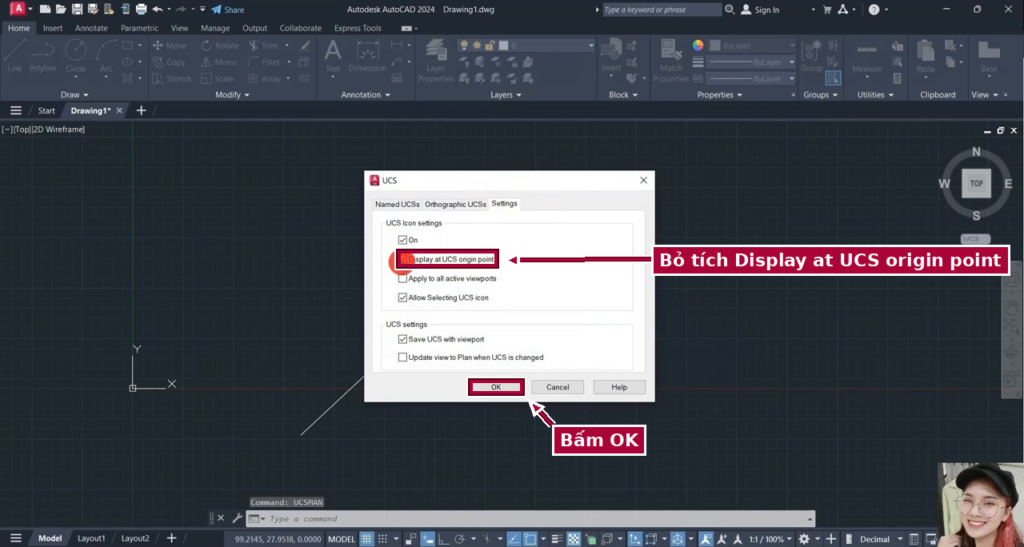1024x547 pixels.
Task: Expand the Properties panel dropdown
Action: pos(720,95)
